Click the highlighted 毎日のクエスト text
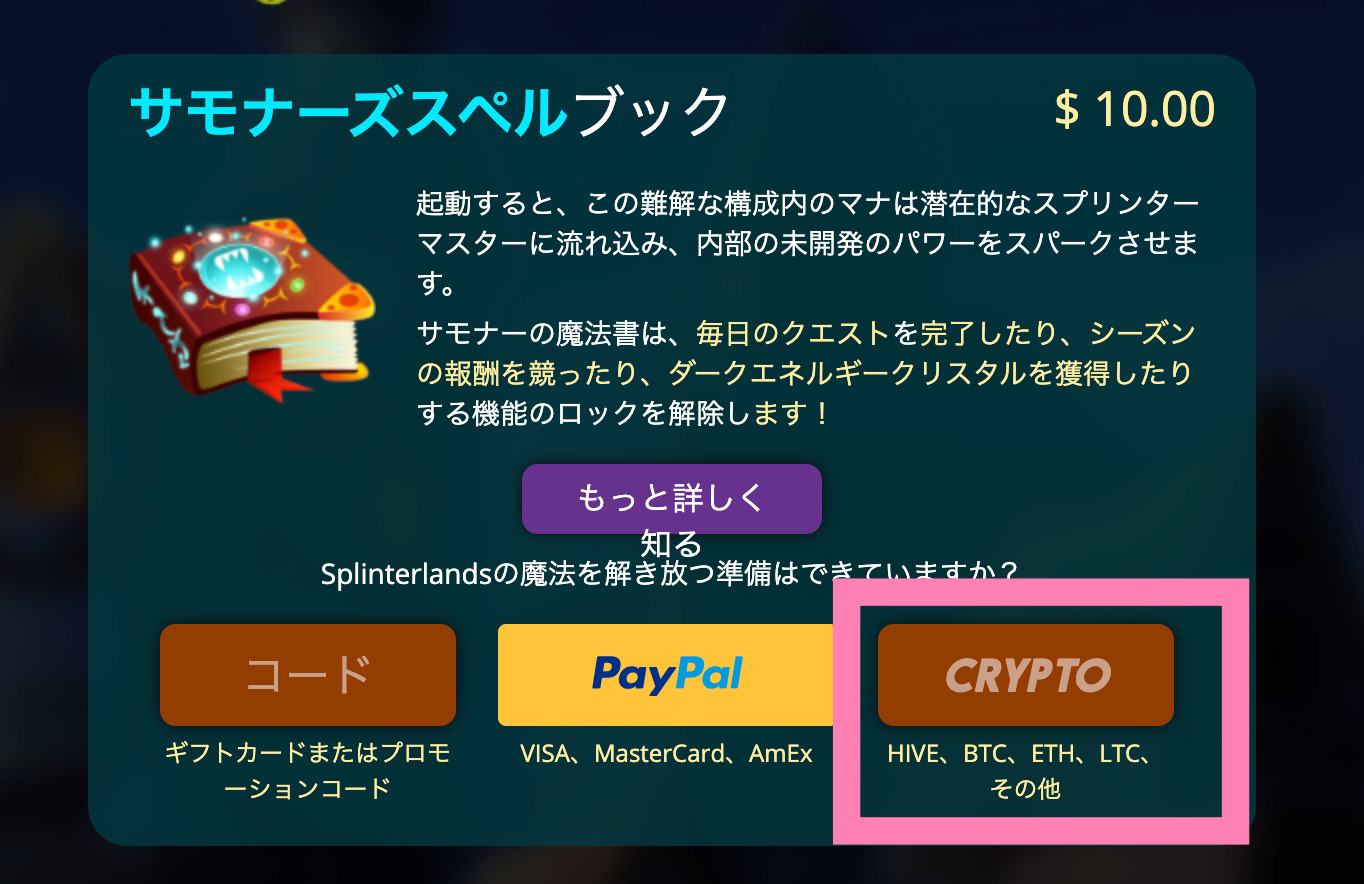Viewport: 1364px width, 884px height. point(792,332)
